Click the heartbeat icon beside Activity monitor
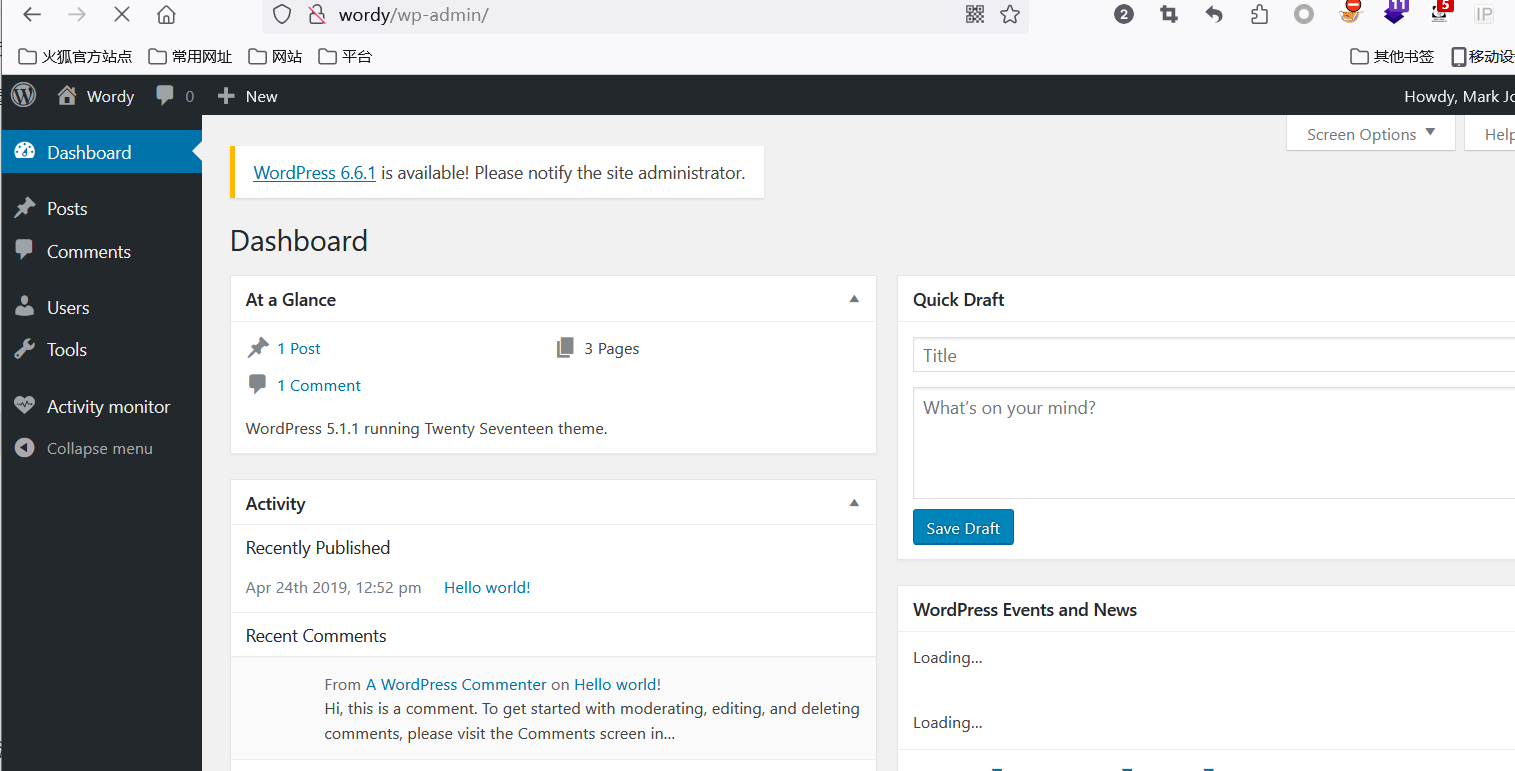This screenshot has height=771, width=1515. pyautogui.click(x=25, y=406)
